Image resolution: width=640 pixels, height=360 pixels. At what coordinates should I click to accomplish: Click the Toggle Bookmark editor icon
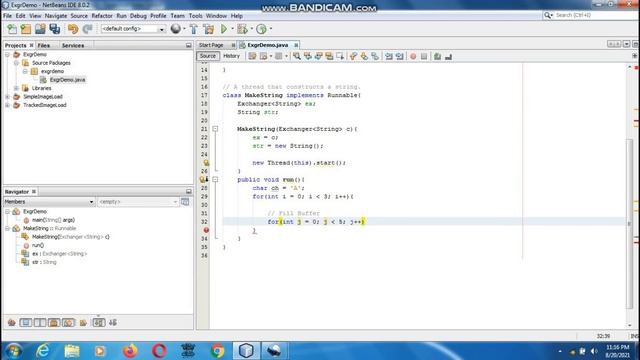pos(375,56)
